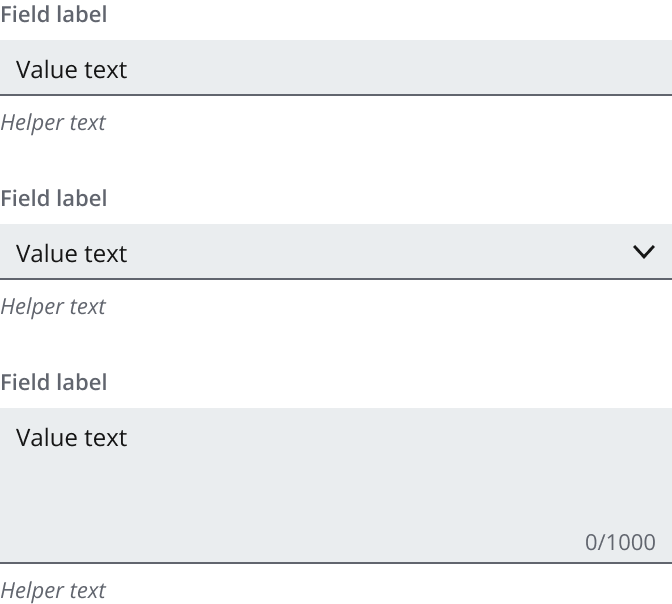Image resolution: width=672 pixels, height=604 pixels.
Task: Focus the top single-line text input
Action: point(336,68)
